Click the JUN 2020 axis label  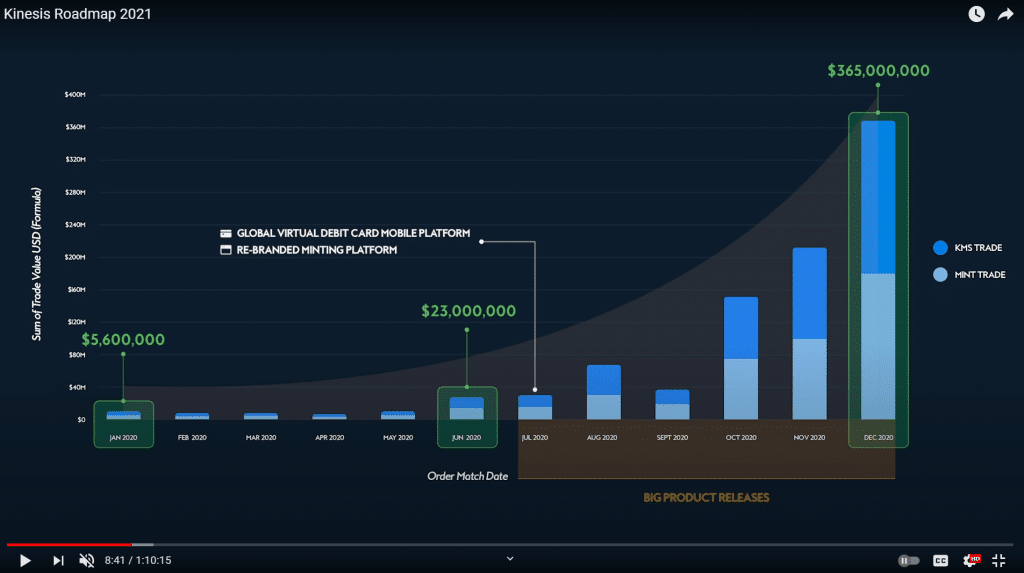coord(466,438)
